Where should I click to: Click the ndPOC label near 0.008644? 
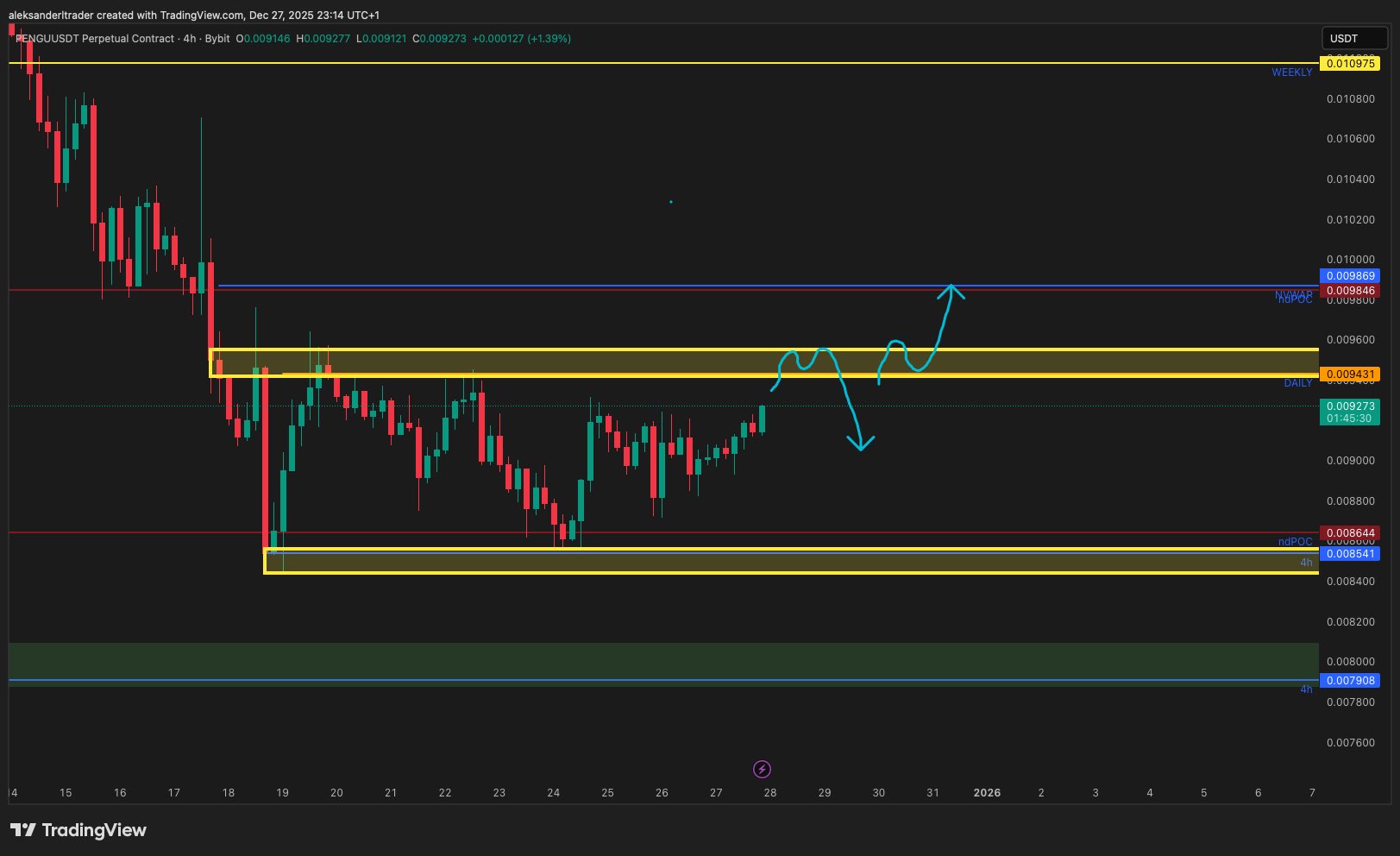[x=1296, y=542]
